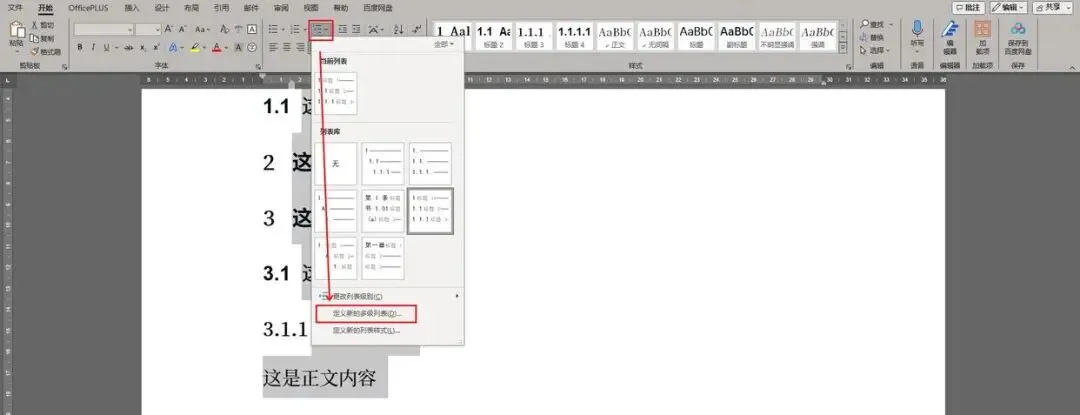This screenshot has height=415, width=1080.
Task: Click the character border A icon
Action: (252, 29)
